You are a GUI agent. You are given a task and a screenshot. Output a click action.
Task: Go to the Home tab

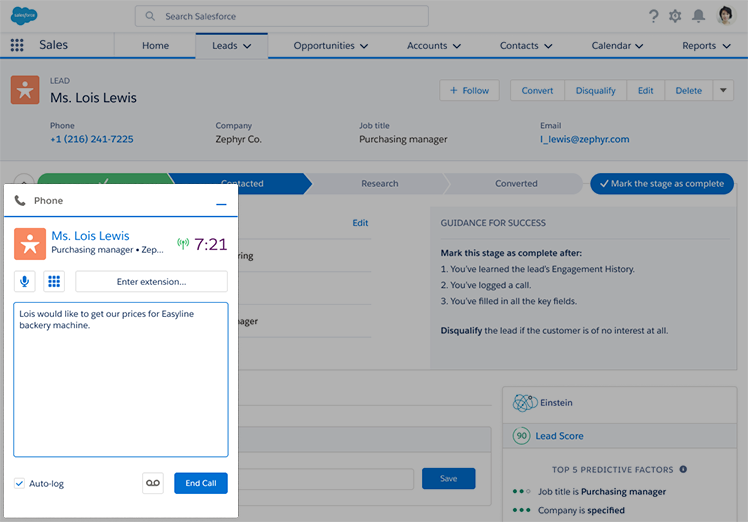tap(156, 46)
